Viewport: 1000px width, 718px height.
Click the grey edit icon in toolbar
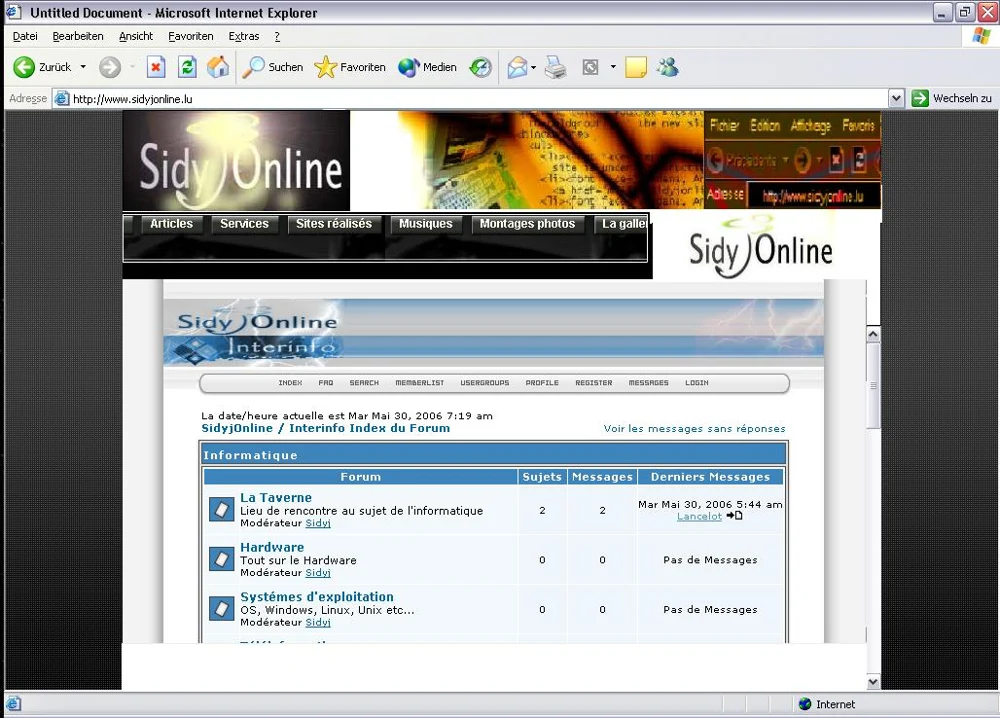point(591,67)
